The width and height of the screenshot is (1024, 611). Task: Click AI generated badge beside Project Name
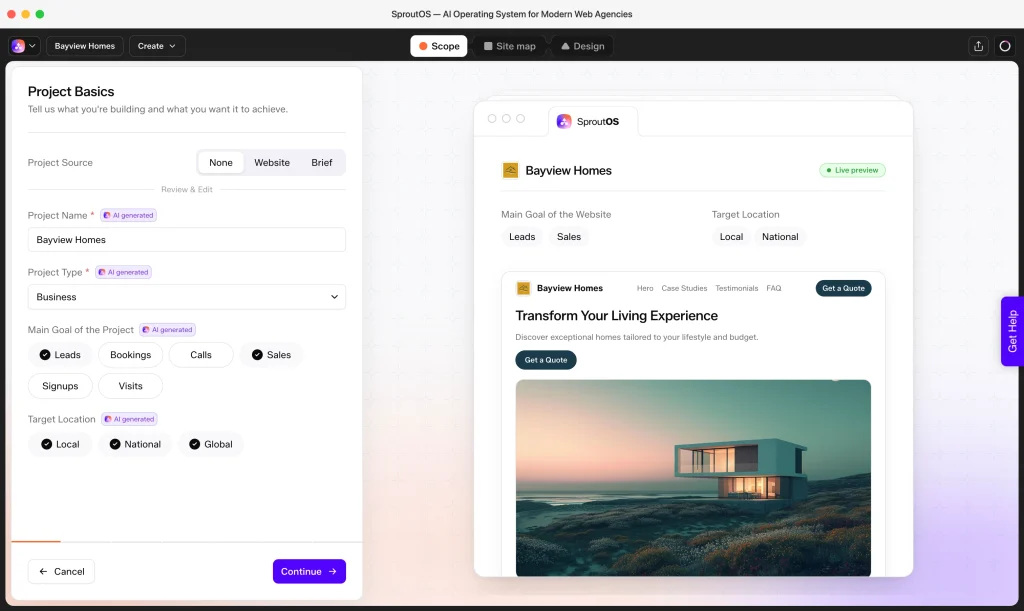coord(129,215)
